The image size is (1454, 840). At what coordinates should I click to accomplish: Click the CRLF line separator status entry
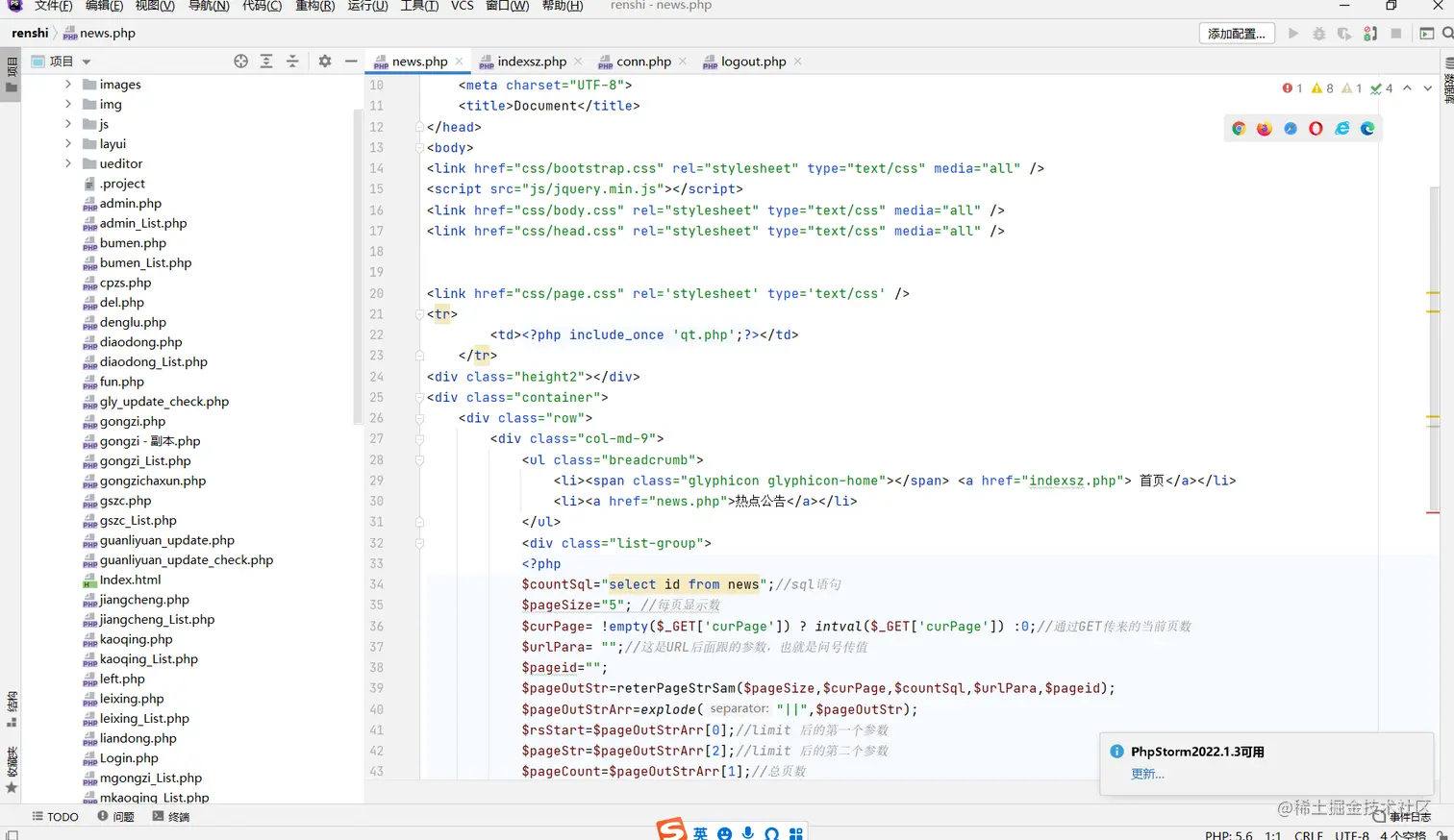(1308, 835)
